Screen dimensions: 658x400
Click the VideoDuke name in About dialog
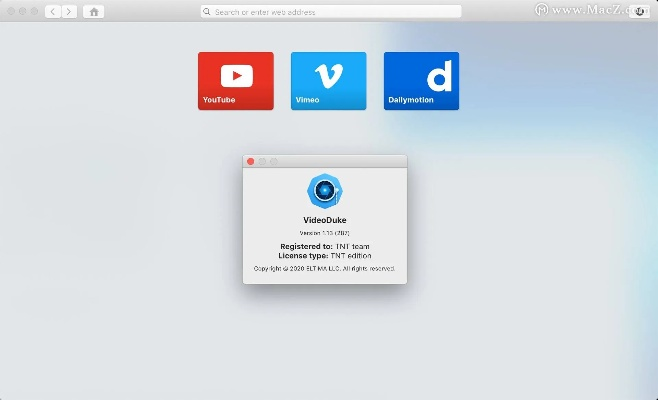click(324, 219)
